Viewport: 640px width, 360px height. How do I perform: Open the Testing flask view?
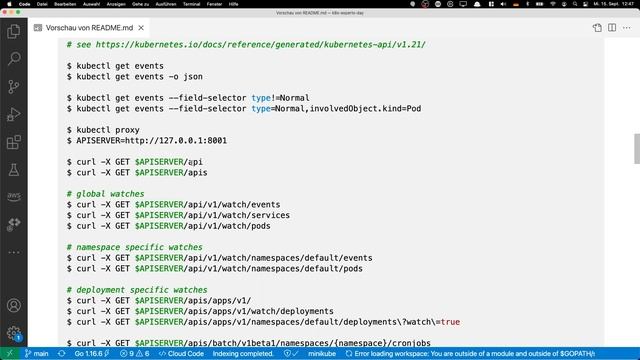pos(13,170)
